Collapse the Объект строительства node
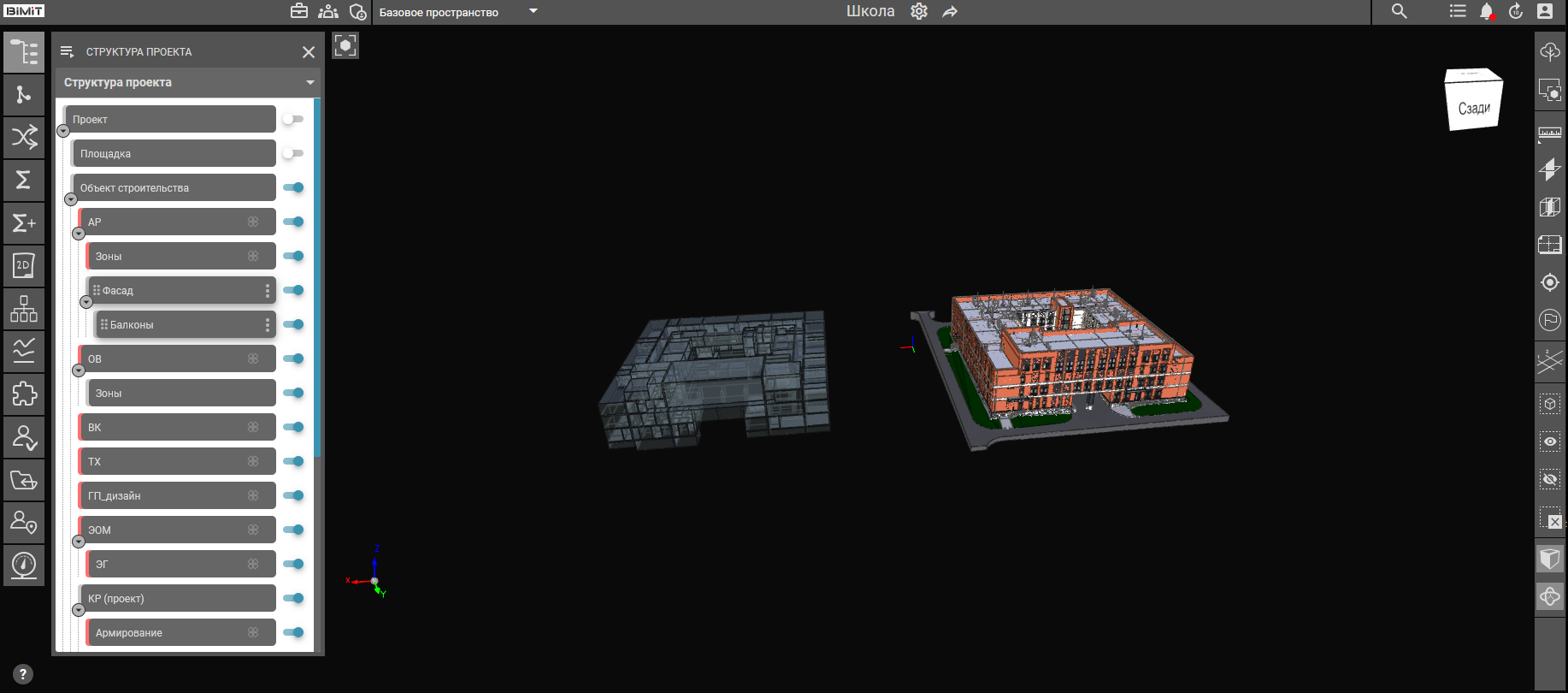Screen dimensions: 1568x693 [71, 199]
